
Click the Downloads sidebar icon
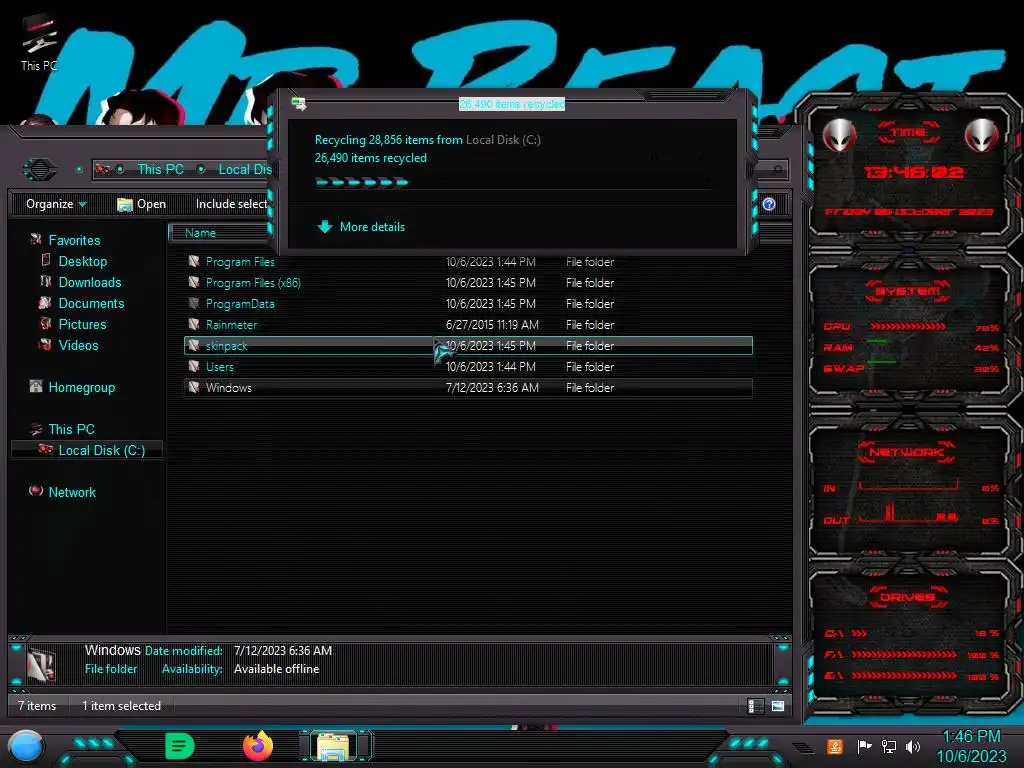tap(46, 281)
